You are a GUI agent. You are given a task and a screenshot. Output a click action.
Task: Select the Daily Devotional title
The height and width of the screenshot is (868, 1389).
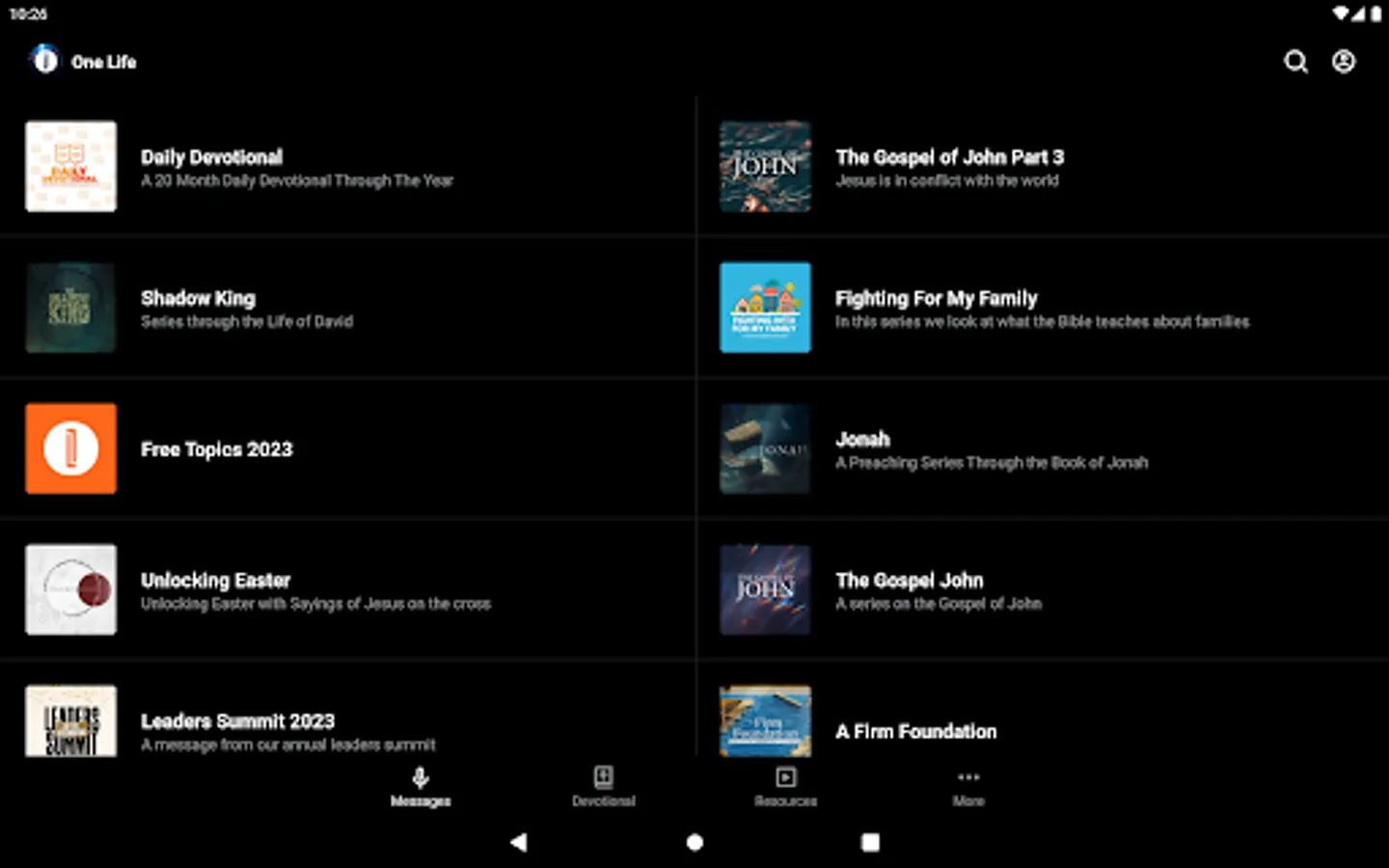tap(212, 157)
